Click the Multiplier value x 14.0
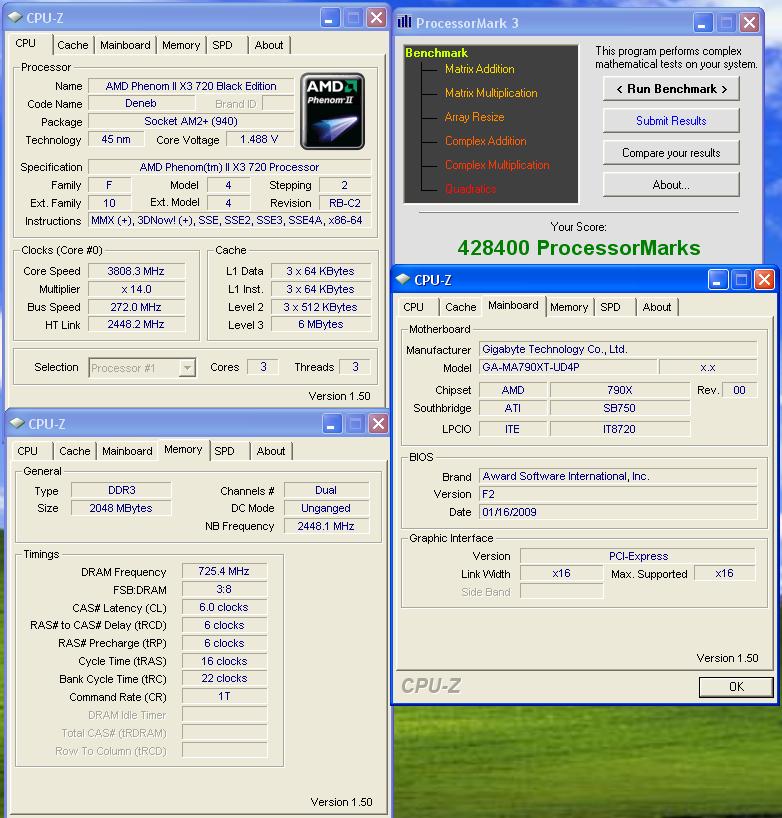The width and height of the screenshot is (782, 818). [136, 289]
